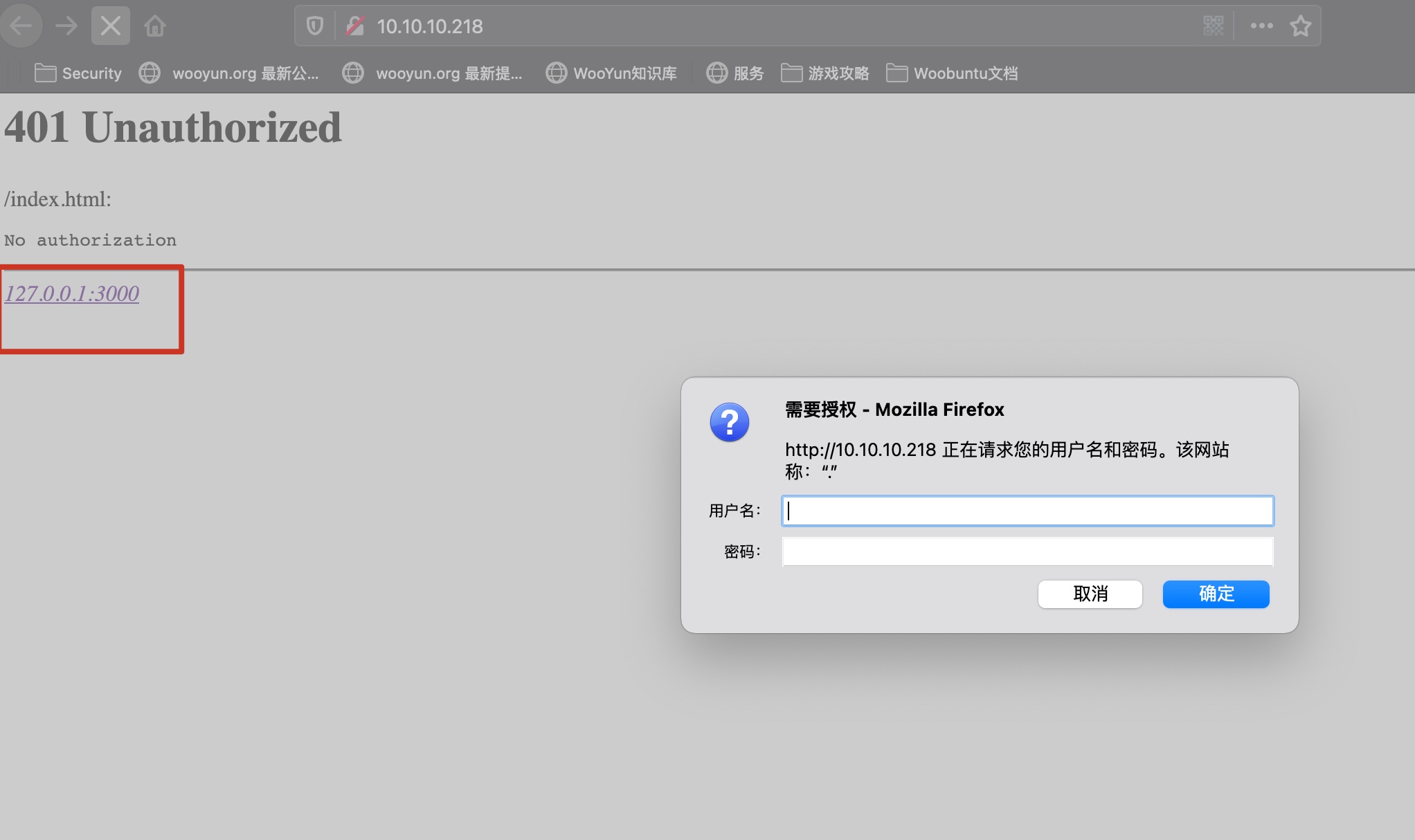Go to browser home page icon

tap(155, 26)
